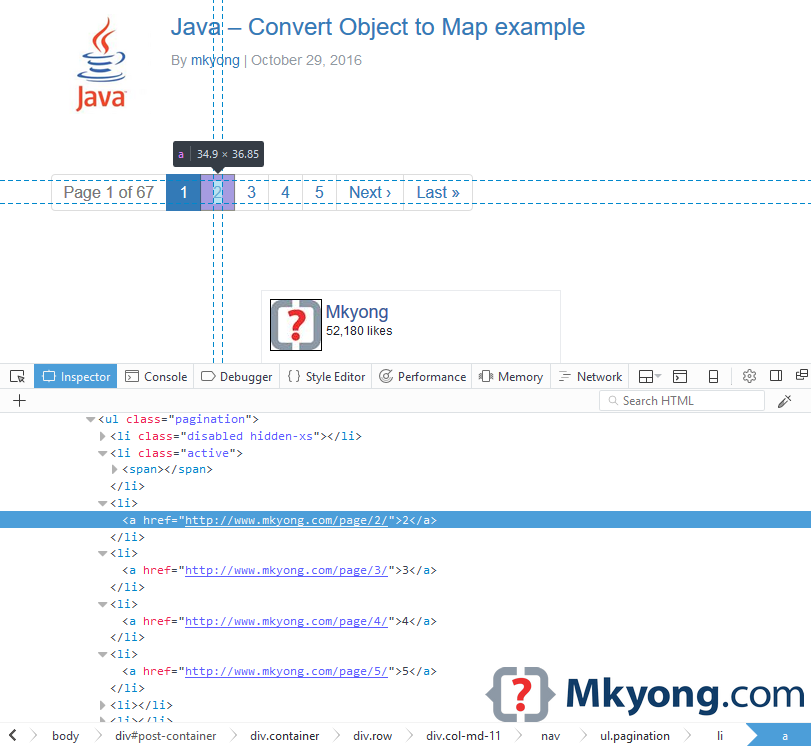This screenshot has width=811, height=746.
Task: Select div#post-container in breadcrumb
Action: pyautogui.click(x=166, y=736)
